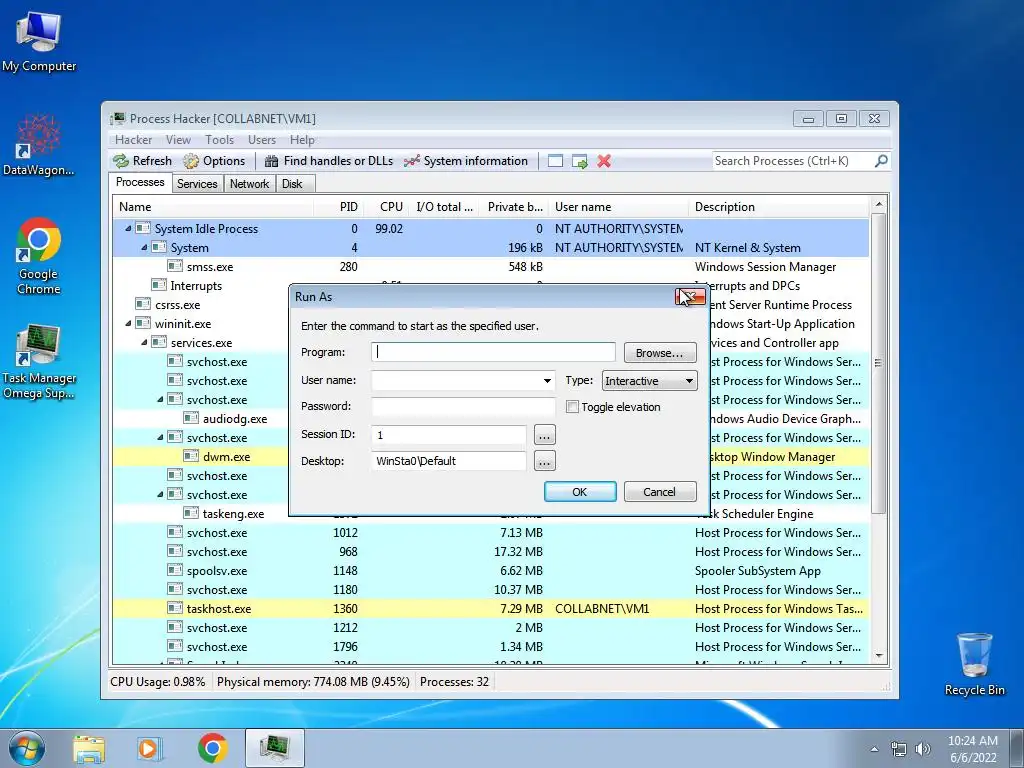Click the Browse... button
Viewport: 1024px width, 768px height.
(660, 353)
